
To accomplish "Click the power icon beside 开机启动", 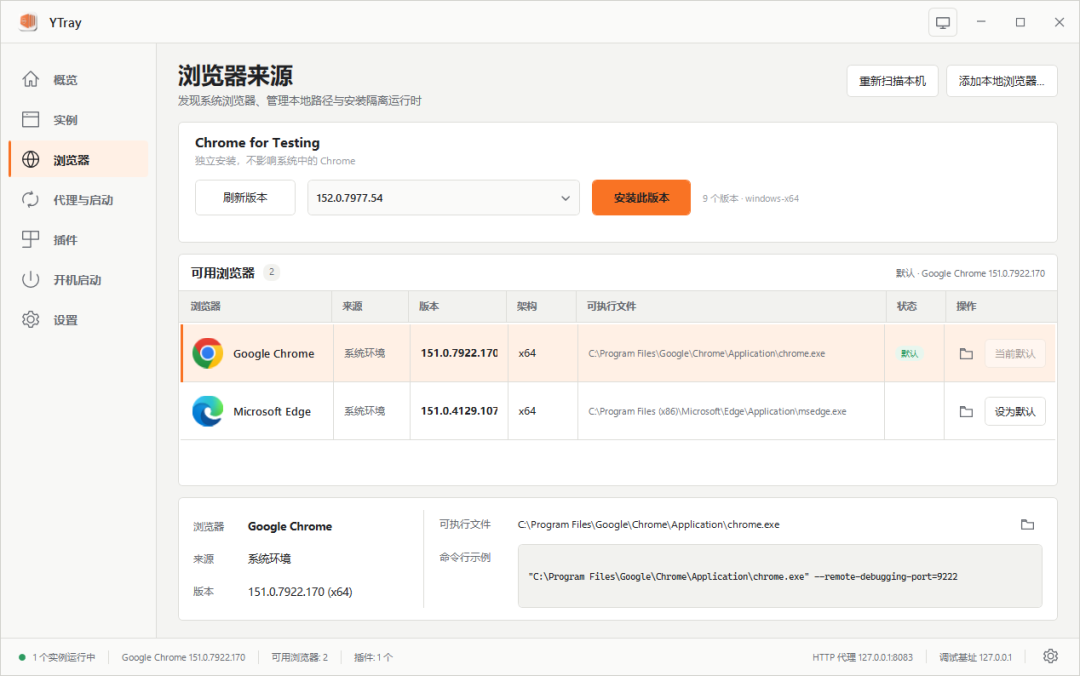I will pos(30,279).
